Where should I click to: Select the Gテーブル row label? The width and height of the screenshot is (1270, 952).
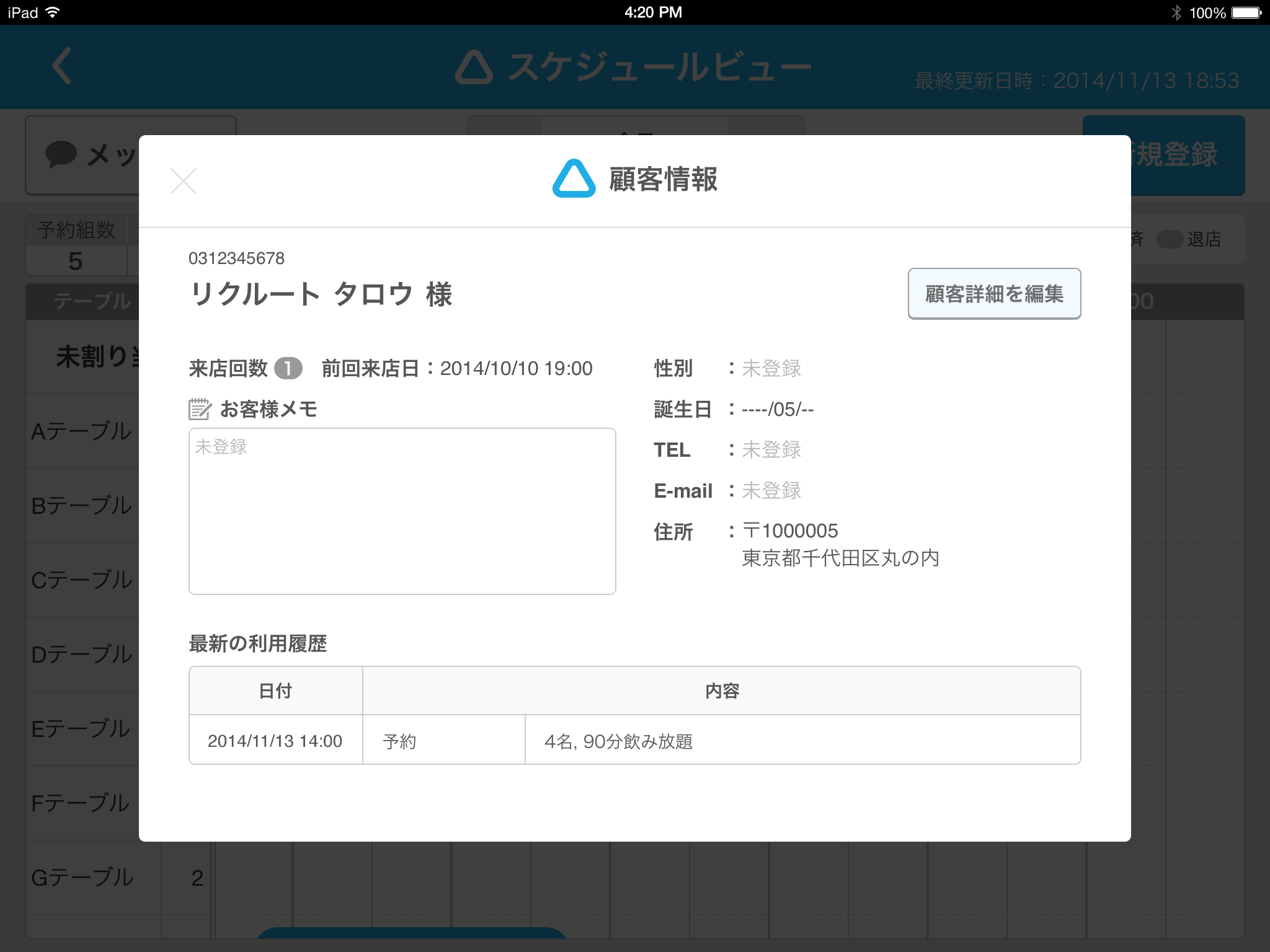pos(82,878)
